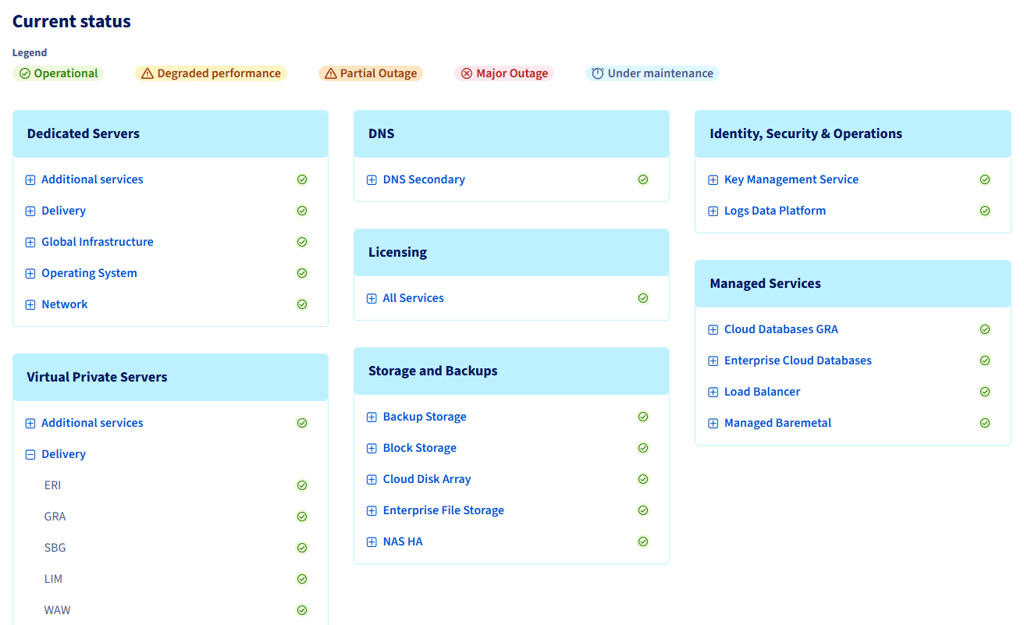Open the Backup Storage link
Screen dimensions: 1024x625
pyautogui.click(x=424, y=417)
